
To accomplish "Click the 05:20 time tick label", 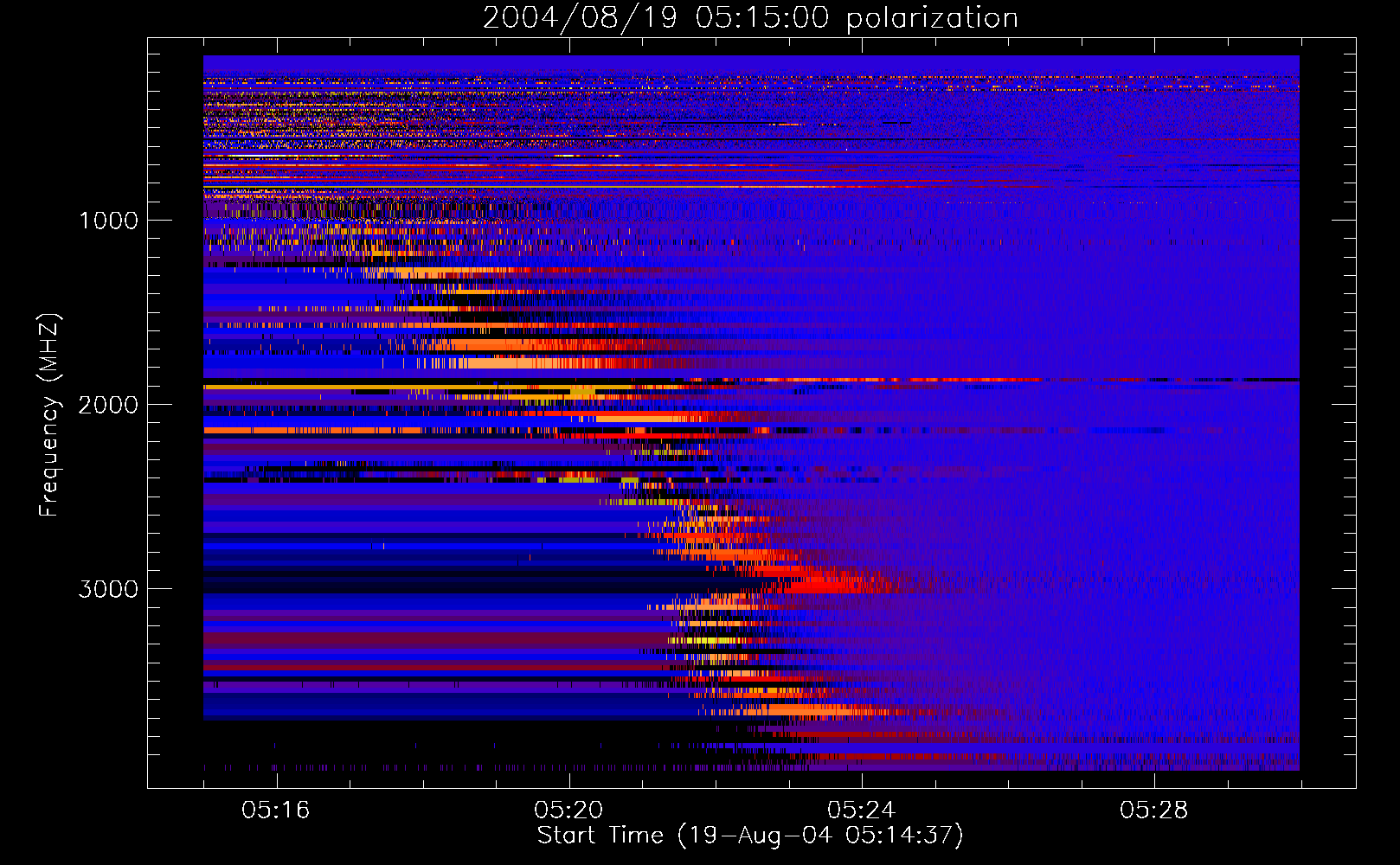I will point(568,810).
